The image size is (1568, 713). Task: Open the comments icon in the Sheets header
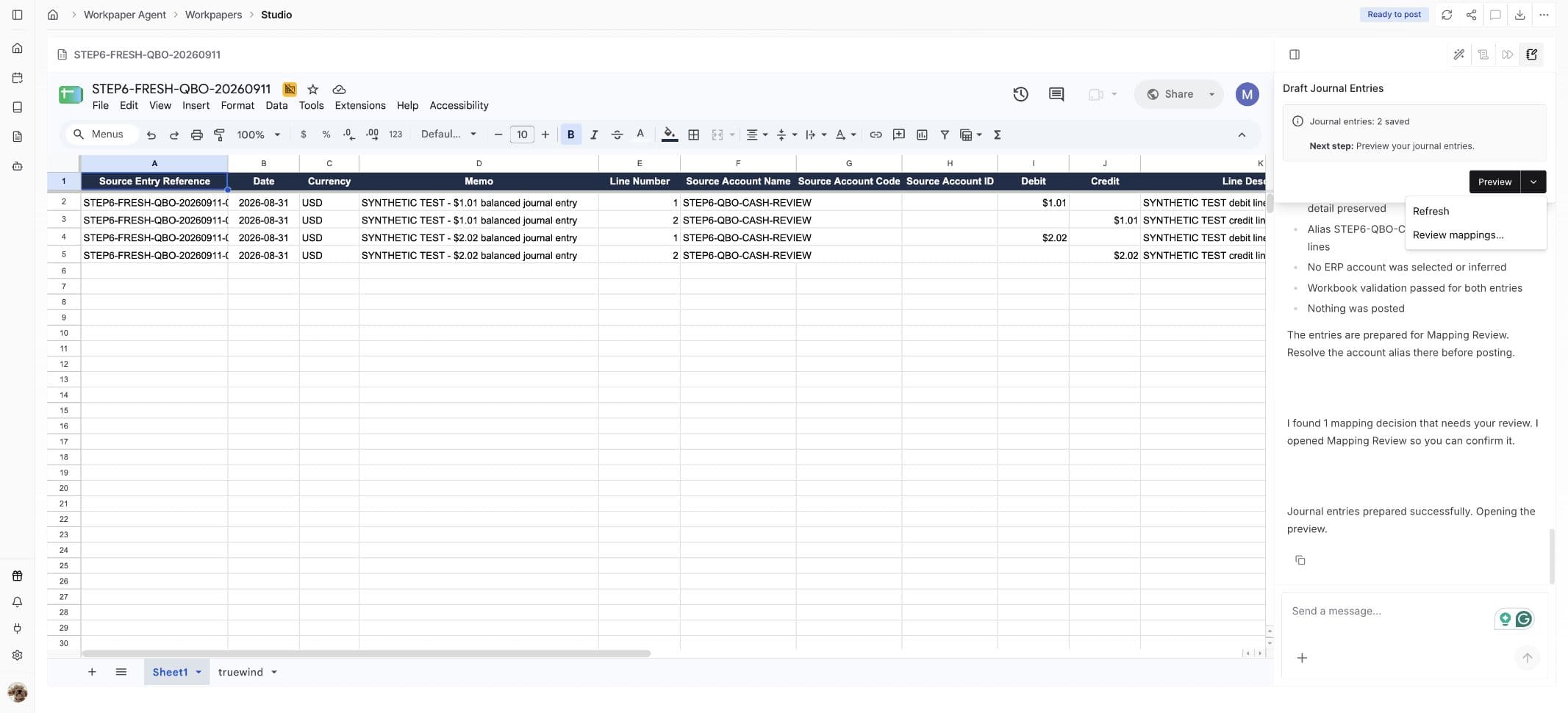pyautogui.click(x=1056, y=94)
